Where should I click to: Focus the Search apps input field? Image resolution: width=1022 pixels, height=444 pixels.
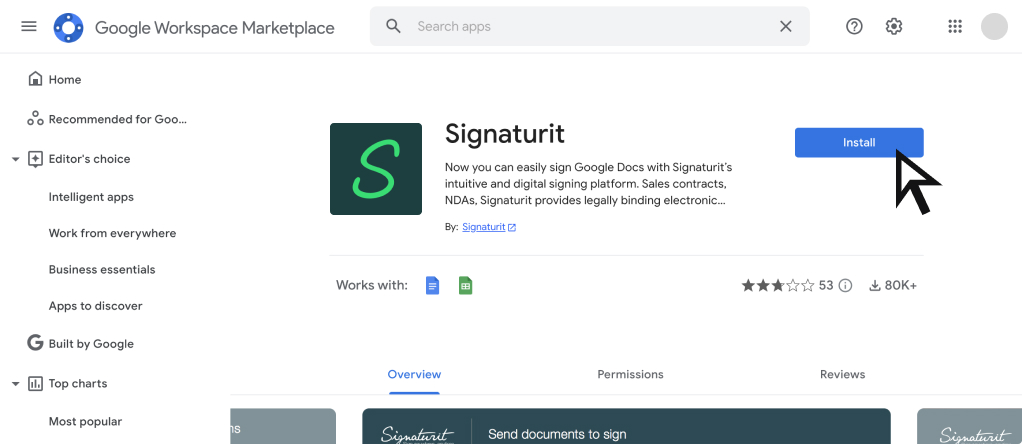[590, 26]
